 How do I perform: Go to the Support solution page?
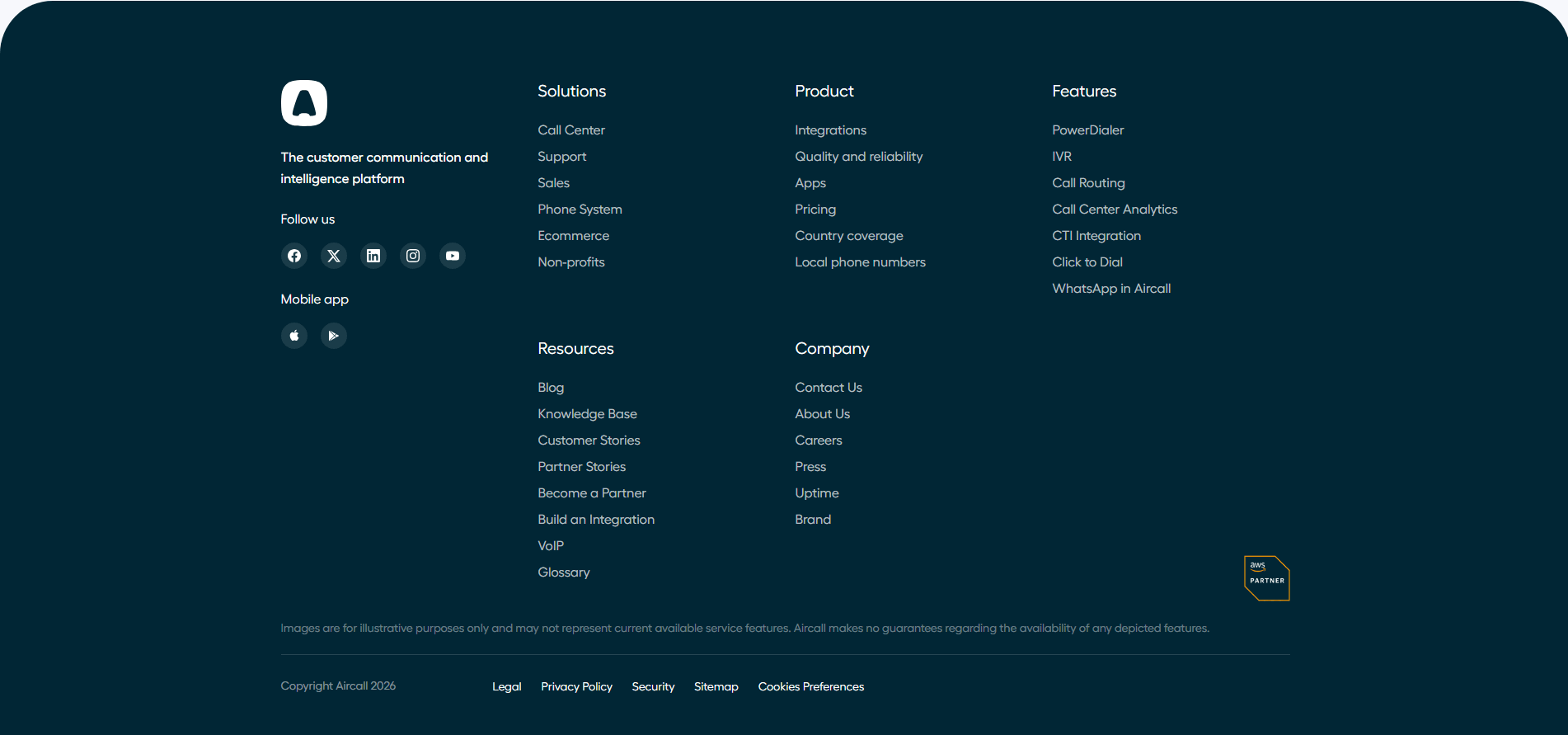click(x=562, y=157)
